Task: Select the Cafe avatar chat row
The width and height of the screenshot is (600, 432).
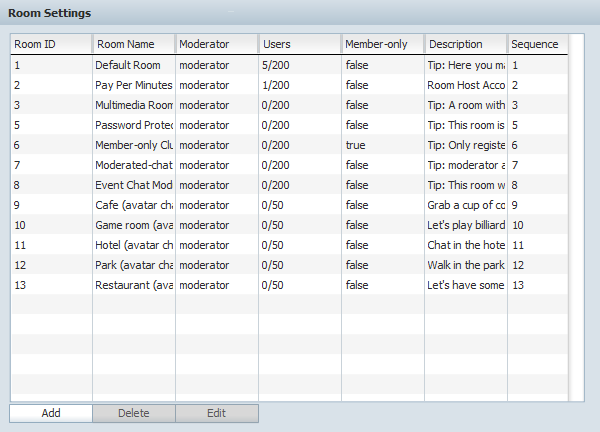Action: 133,205
